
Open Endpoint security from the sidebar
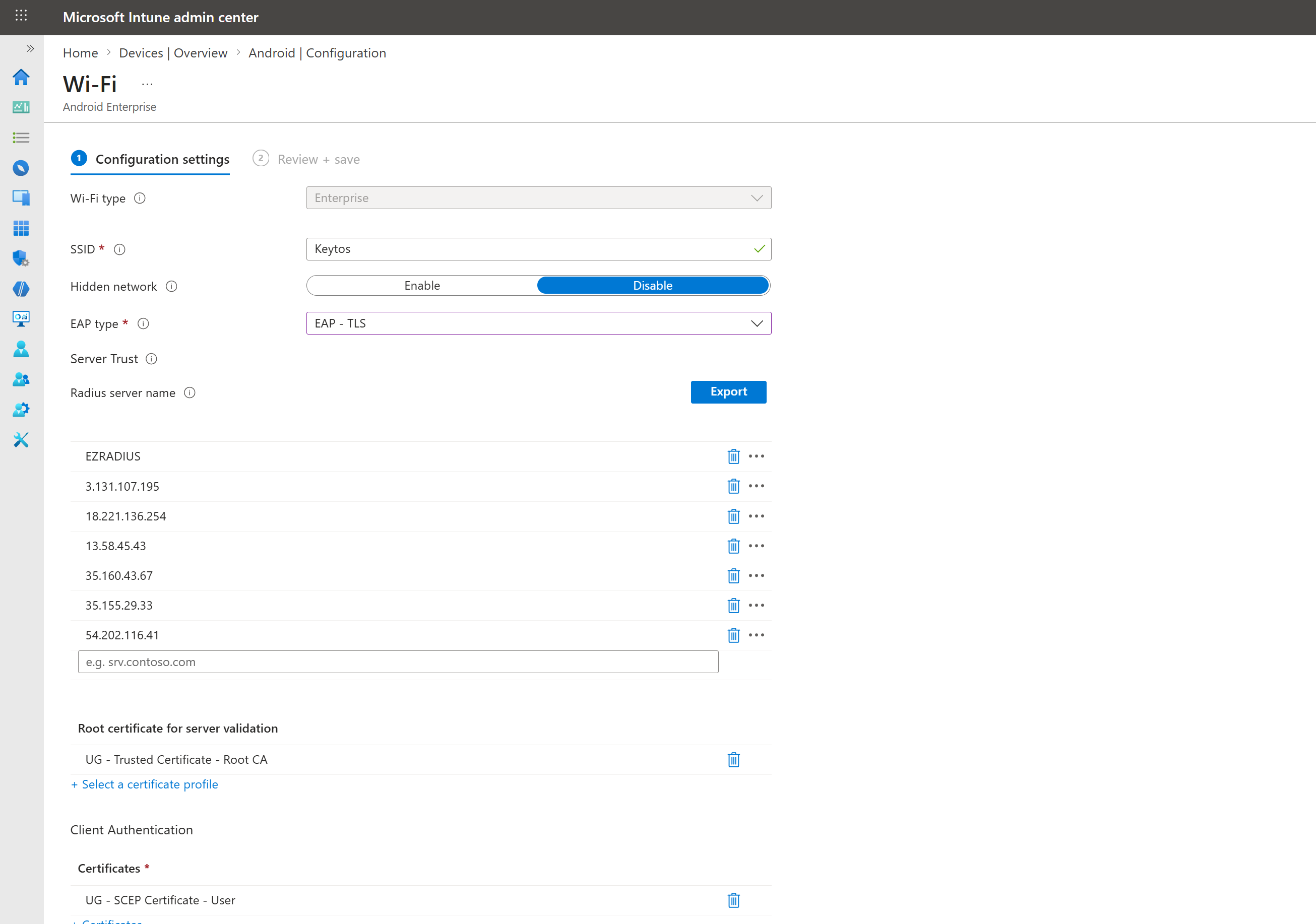coord(21,258)
